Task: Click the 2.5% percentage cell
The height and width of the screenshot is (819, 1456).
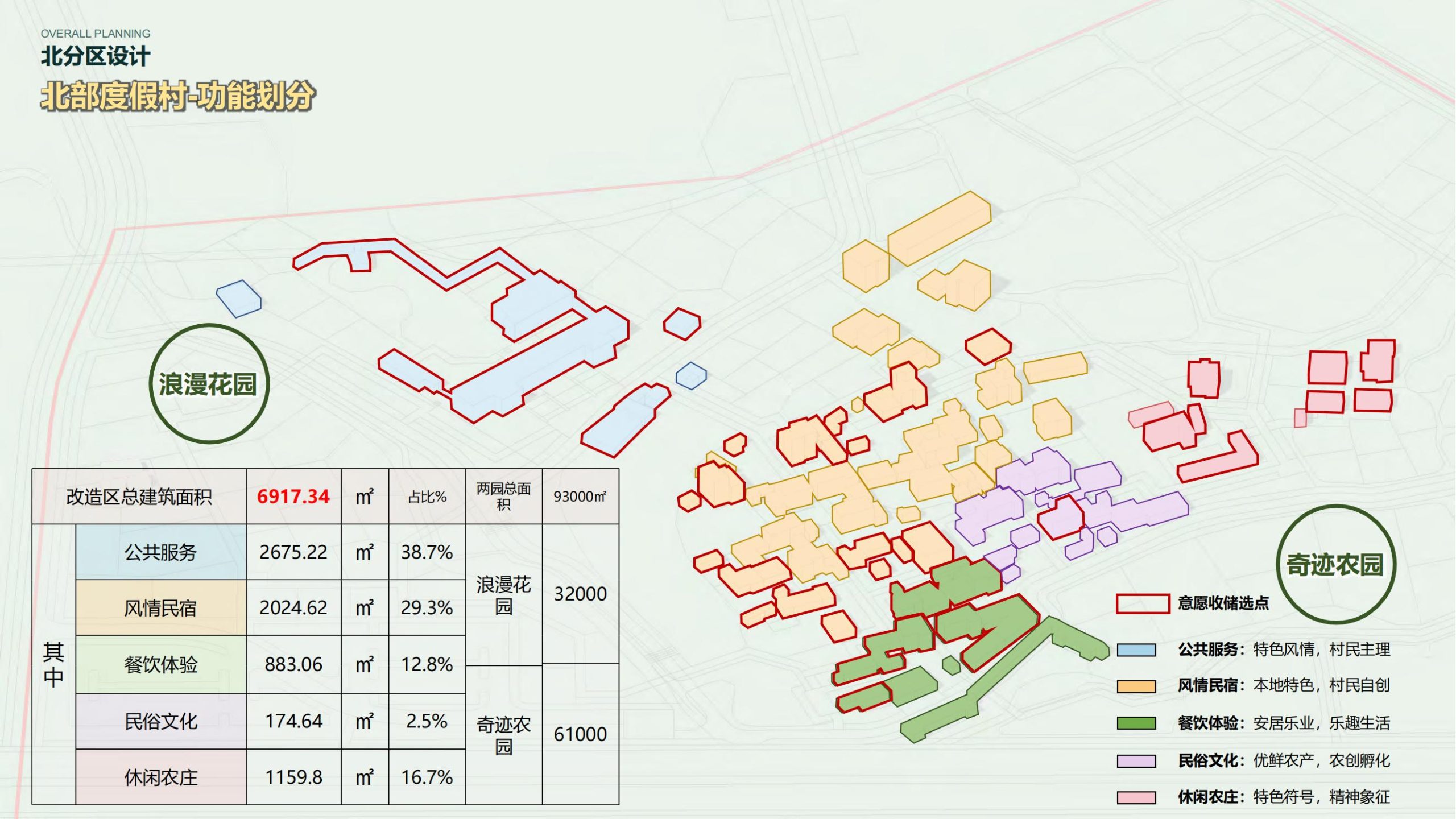Action: (427, 721)
